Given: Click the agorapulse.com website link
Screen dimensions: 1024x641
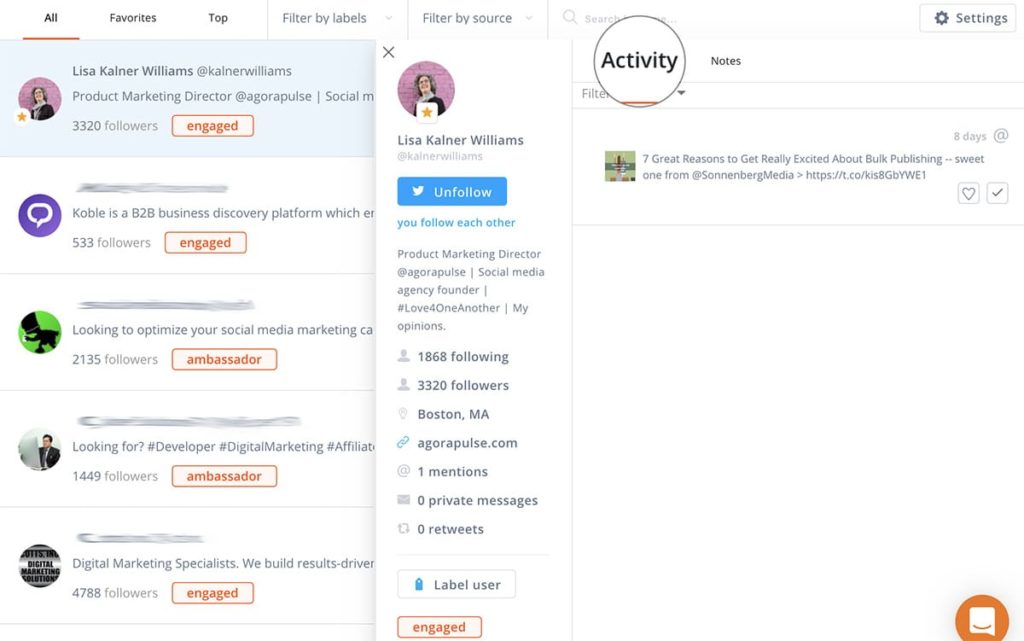Looking at the screenshot, I should pos(467,443).
